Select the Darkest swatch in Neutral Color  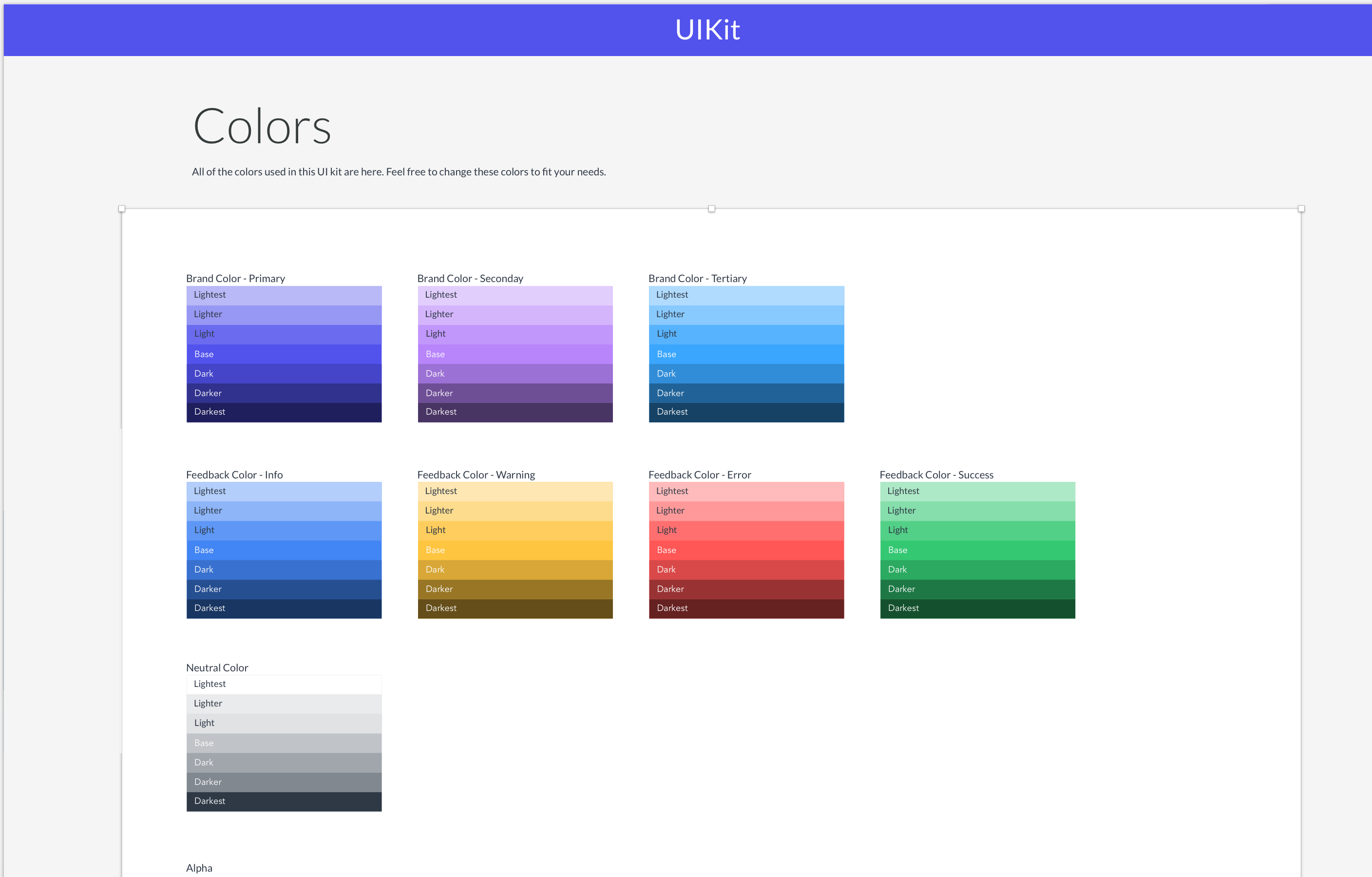click(x=284, y=801)
